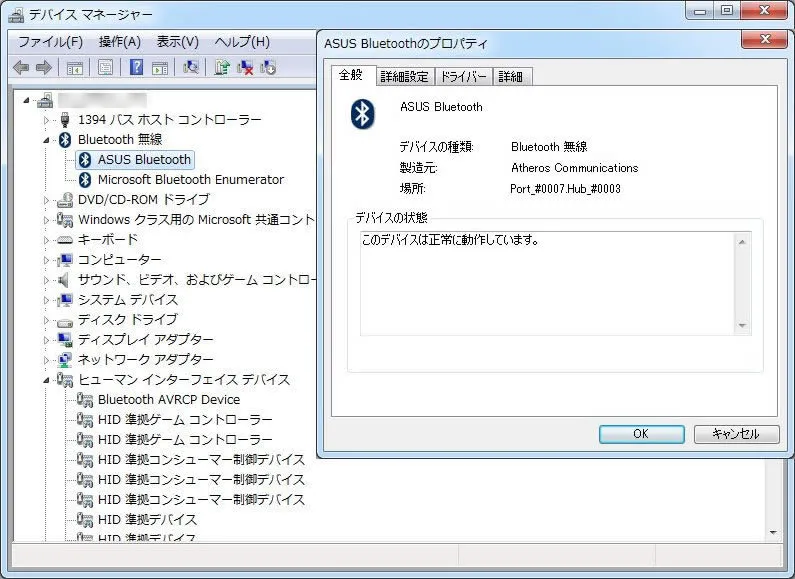Toggle the show/hide console tree icon
Image resolution: width=795 pixels, height=579 pixels.
click(x=75, y=67)
